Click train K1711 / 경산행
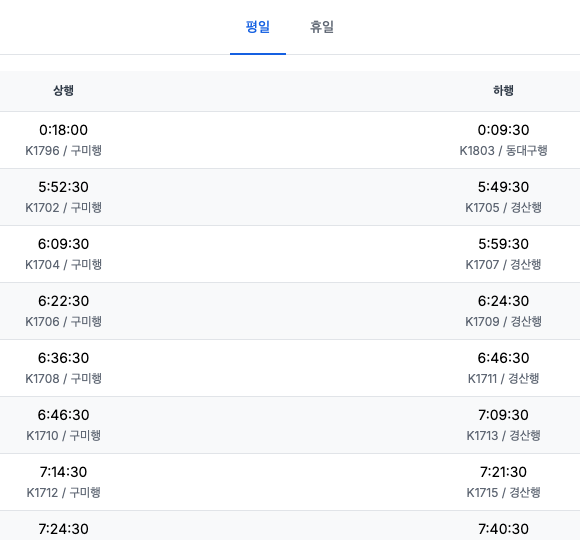The width and height of the screenshot is (580, 540). pyautogui.click(x=503, y=378)
